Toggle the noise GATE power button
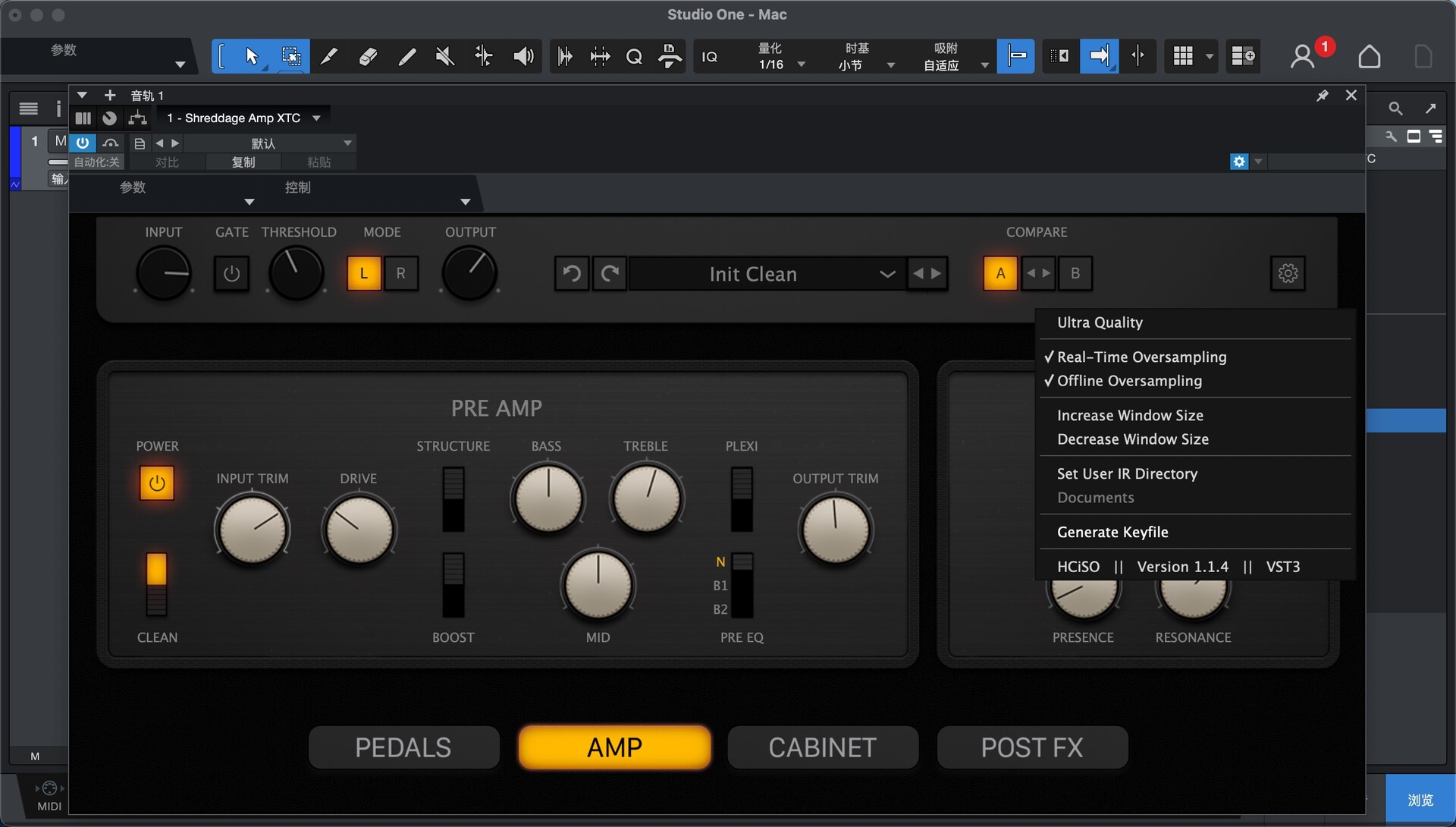Screen dimensions: 1456x827 click(232, 273)
